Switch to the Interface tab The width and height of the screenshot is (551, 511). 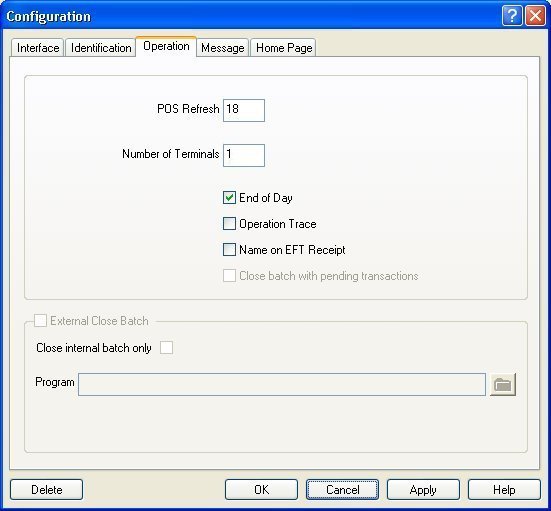[38, 48]
